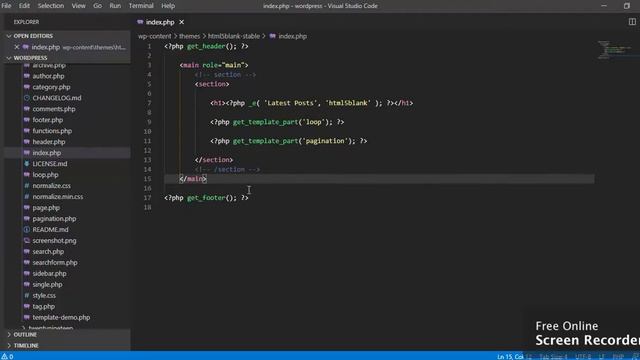Open the View menu
Screen dimensions: 640x360
(78, 6)
